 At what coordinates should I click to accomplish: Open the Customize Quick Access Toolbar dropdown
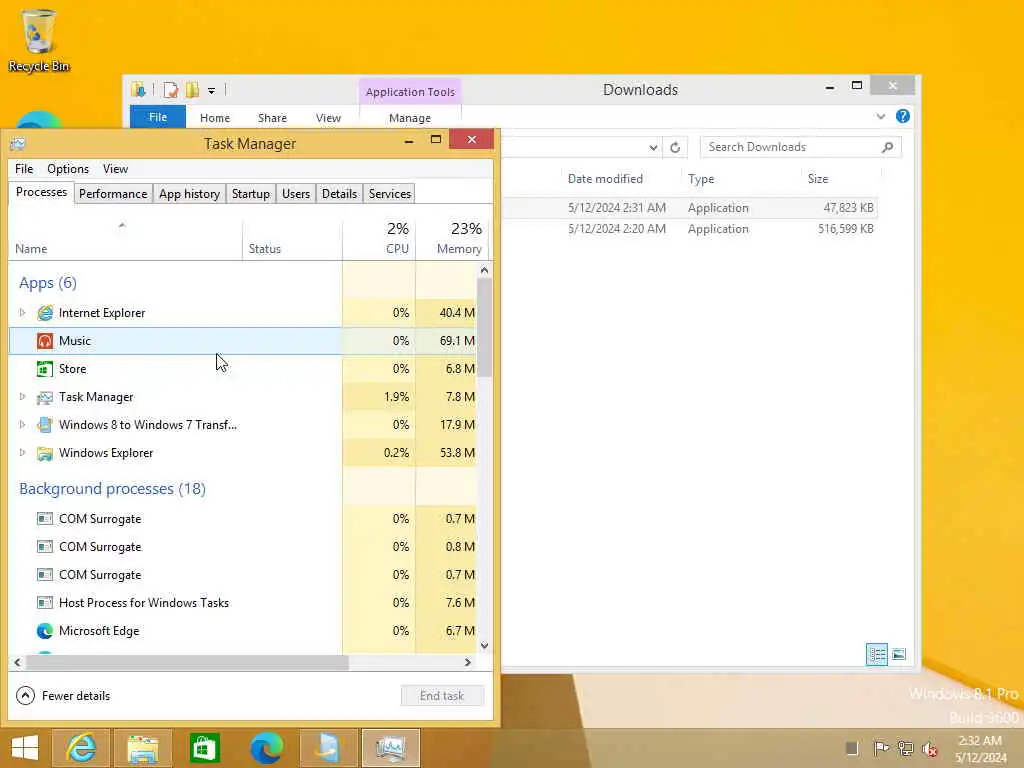pyautogui.click(x=212, y=91)
